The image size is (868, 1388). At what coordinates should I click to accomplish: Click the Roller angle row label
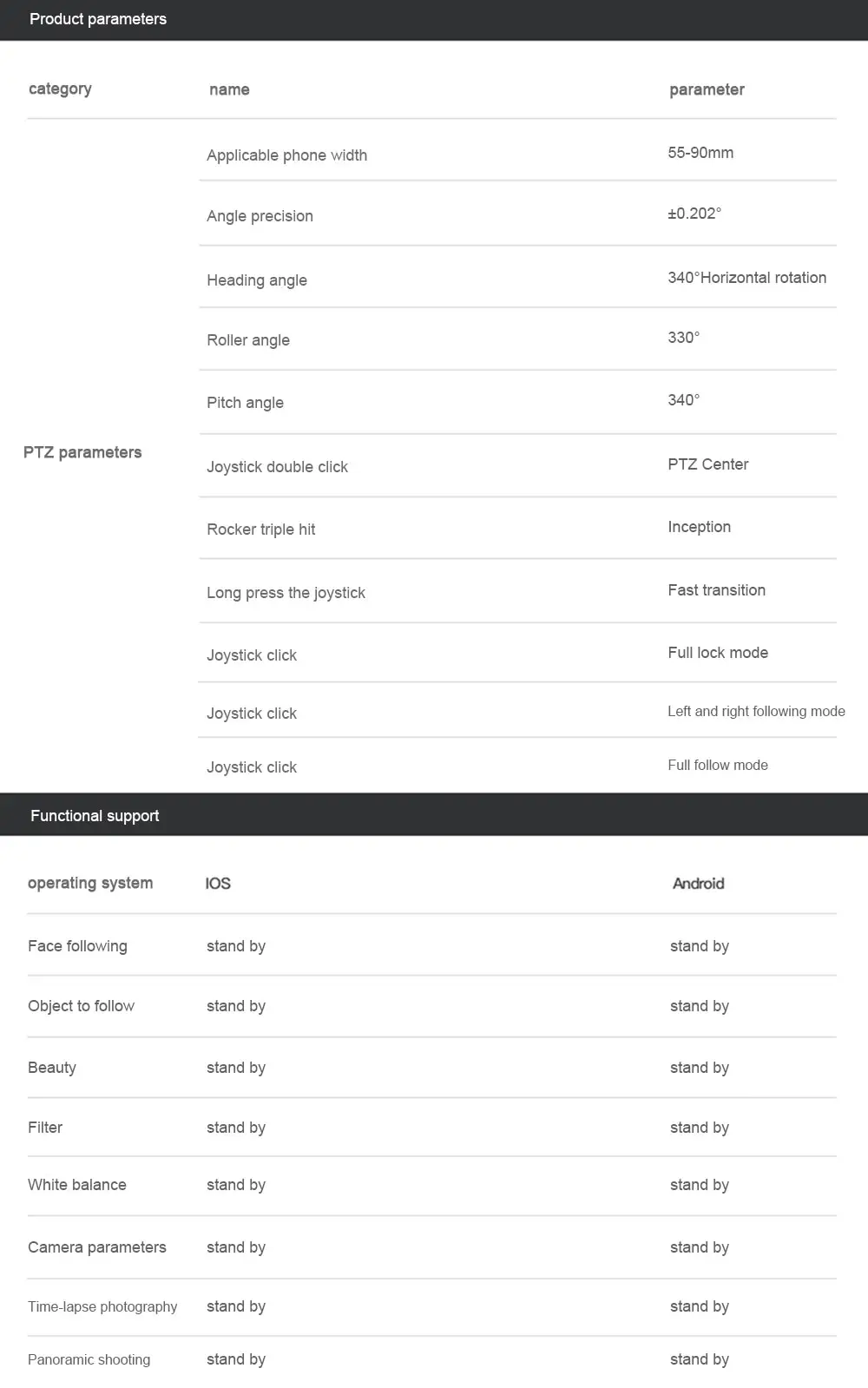pyautogui.click(x=248, y=340)
